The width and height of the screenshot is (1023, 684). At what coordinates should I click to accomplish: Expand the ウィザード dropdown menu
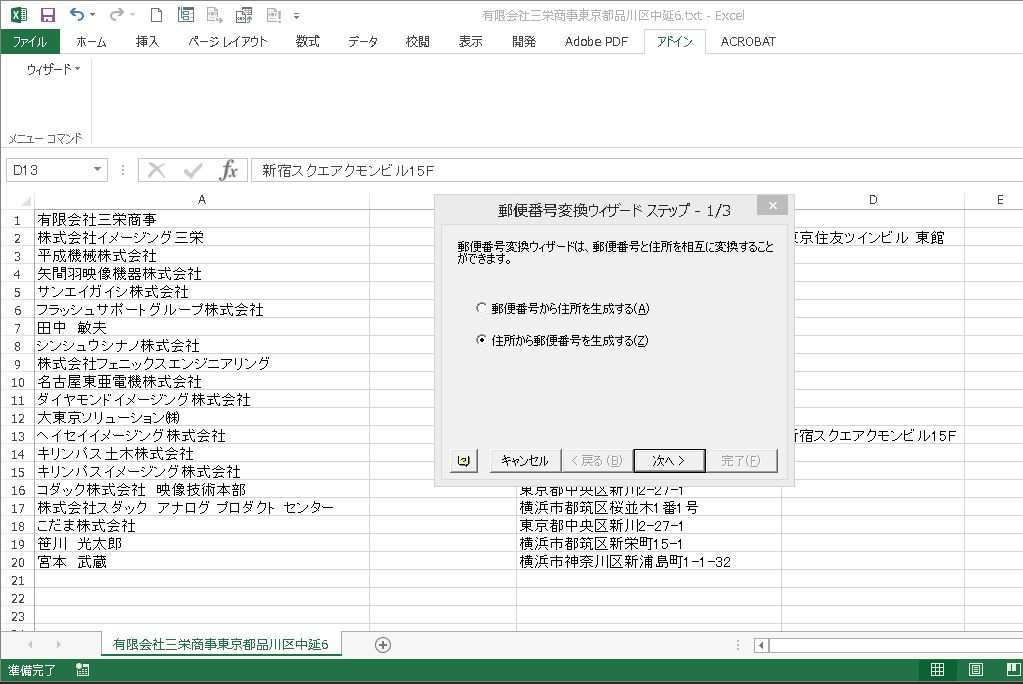[x=53, y=69]
